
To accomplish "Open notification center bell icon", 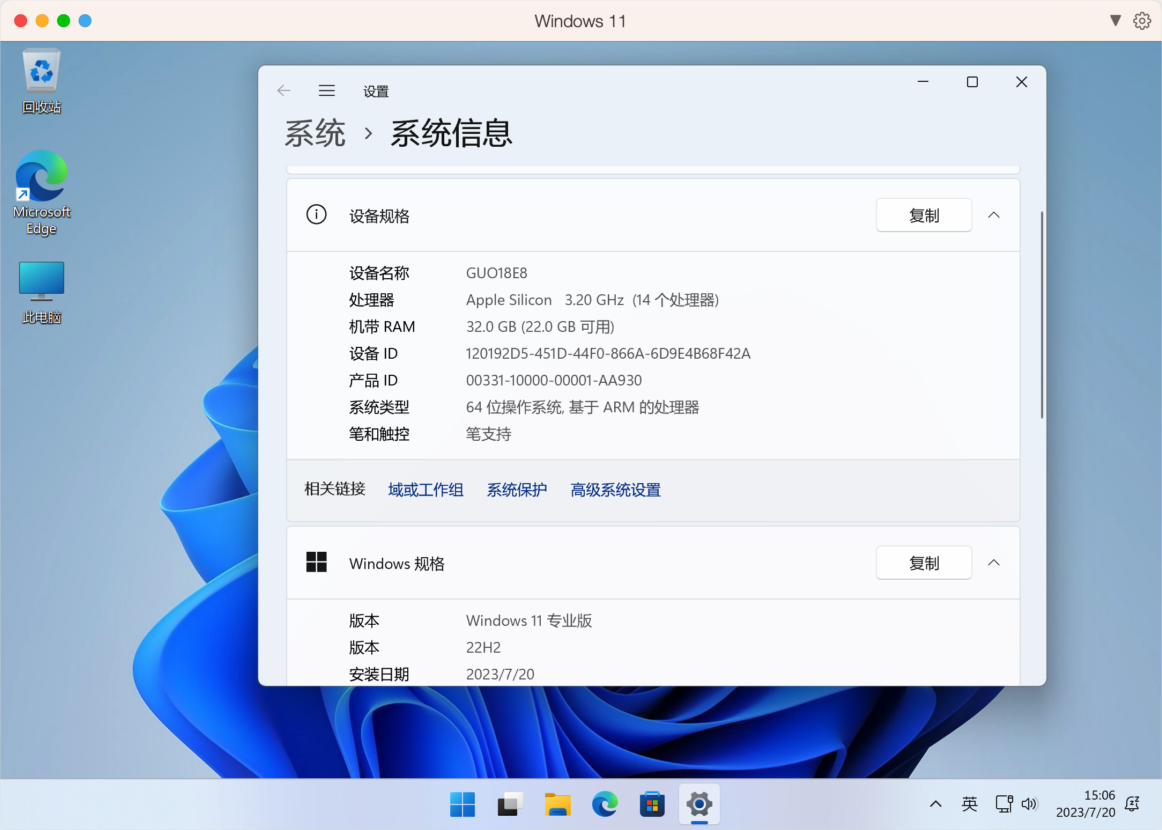I will (1132, 804).
